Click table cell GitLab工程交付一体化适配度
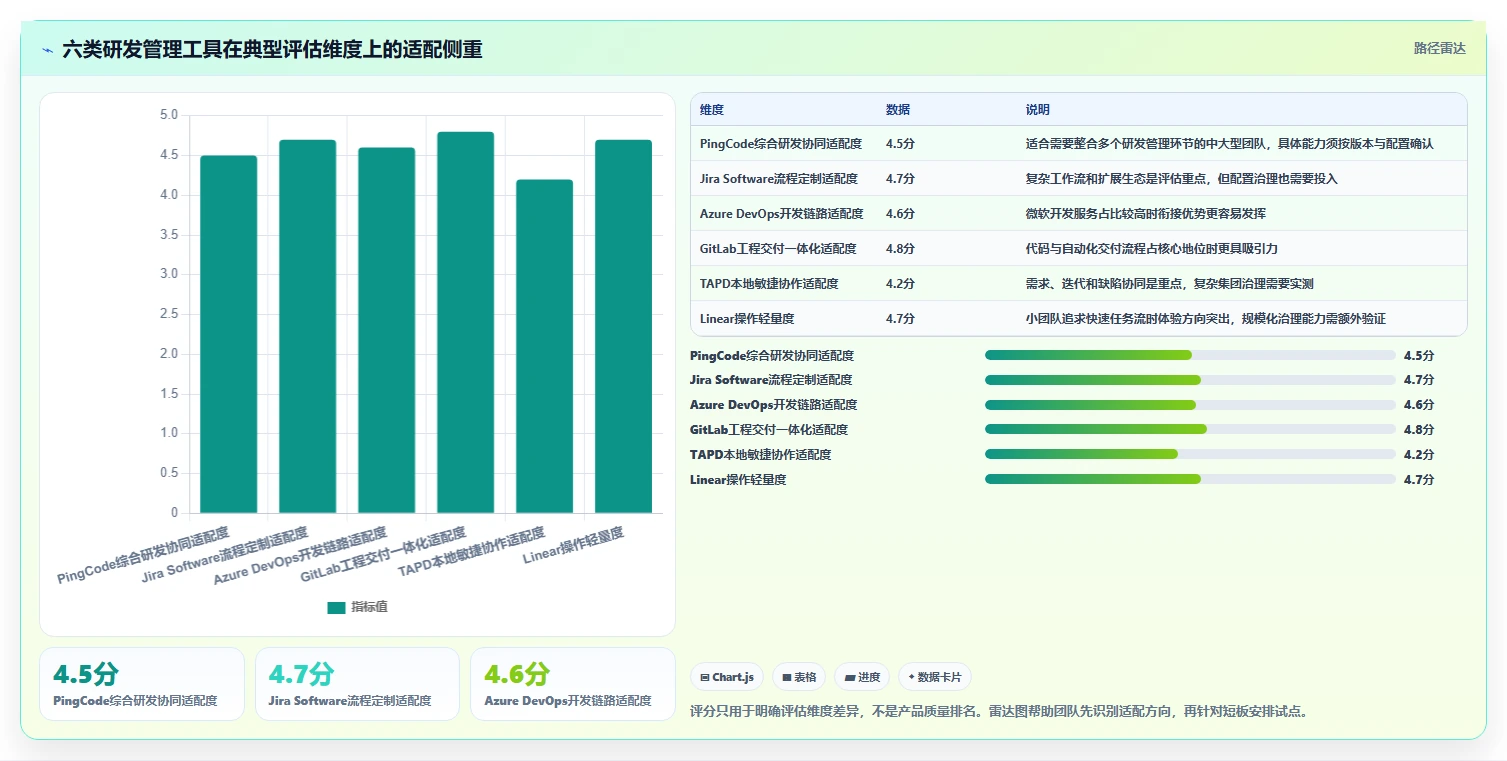The height and width of the screenshot is (761, 1507). 778,249
